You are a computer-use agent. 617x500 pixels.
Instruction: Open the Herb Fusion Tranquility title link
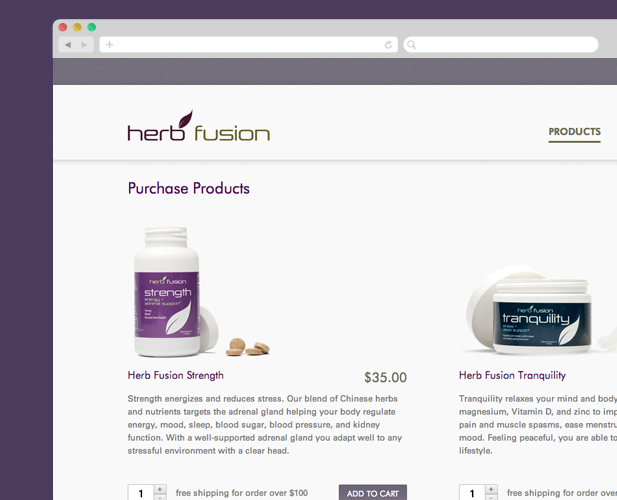pos(512,375)
